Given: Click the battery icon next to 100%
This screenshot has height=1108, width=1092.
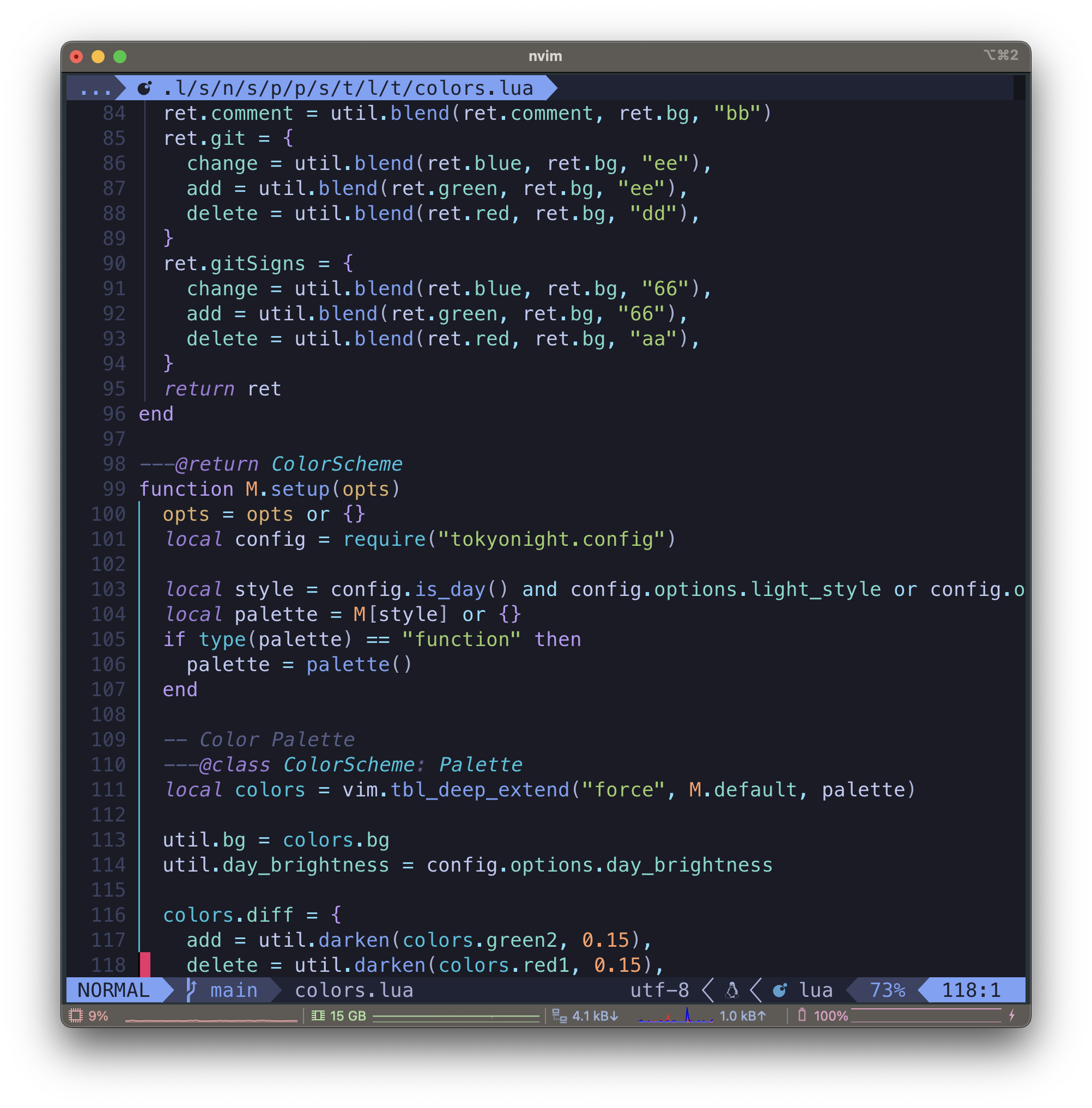Looking at the screenshot, I should point(802,1015).
